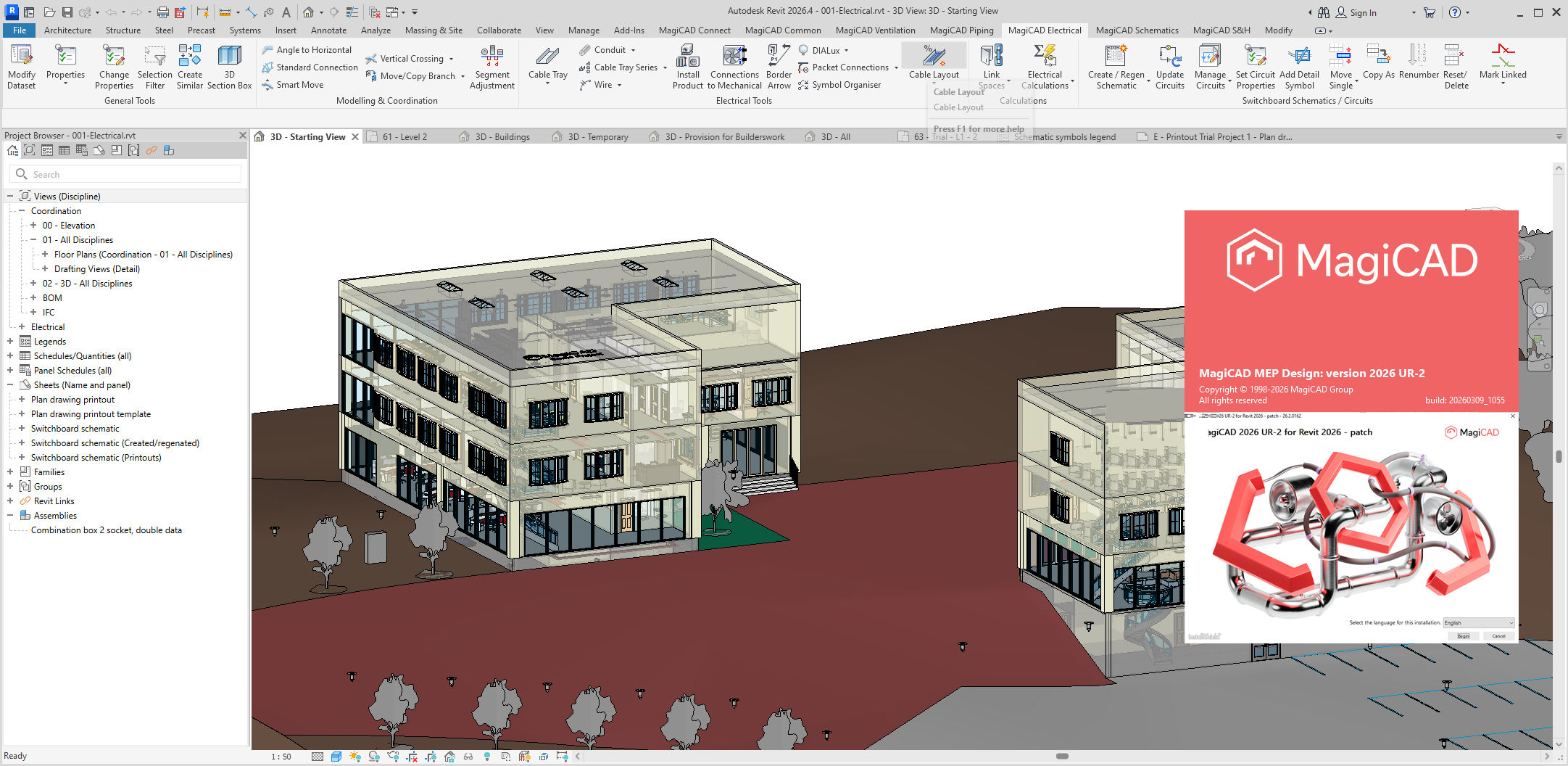Collapse the Views (Discipline) tree node
The width and height of the screenshot is (1568, 766).
click(10, 196)
